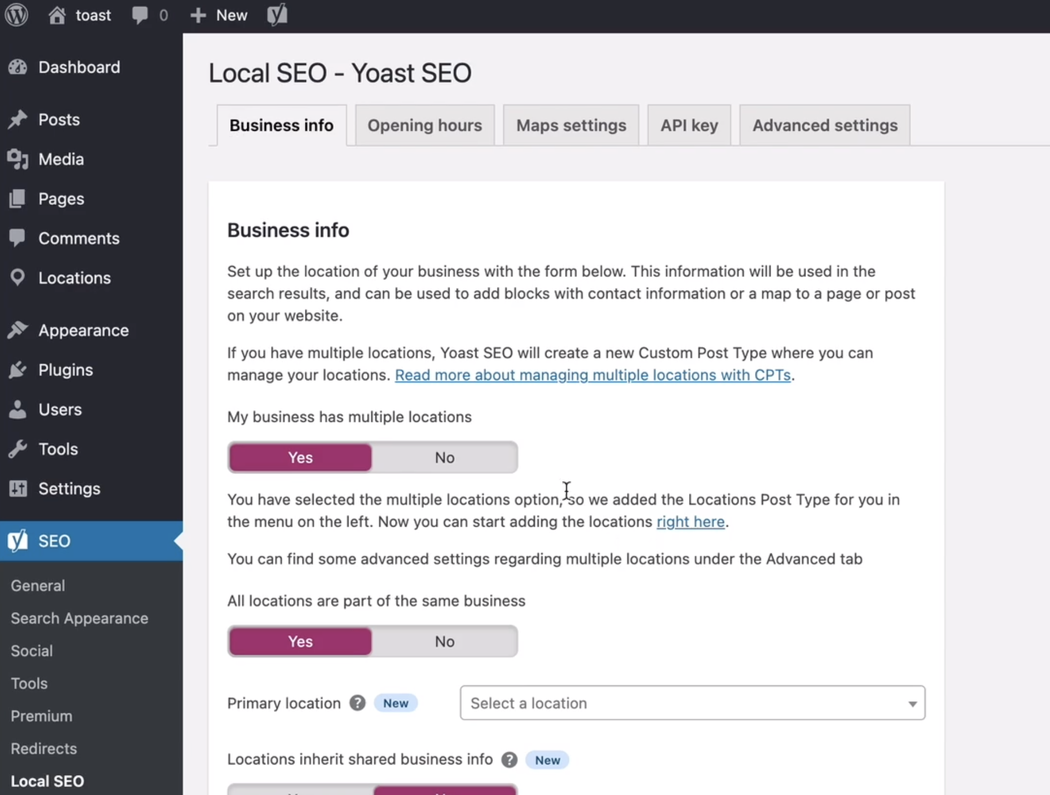Click the Tools wrench icon
The width and height of the screenshot is (1050, 795).
point(17,449)
